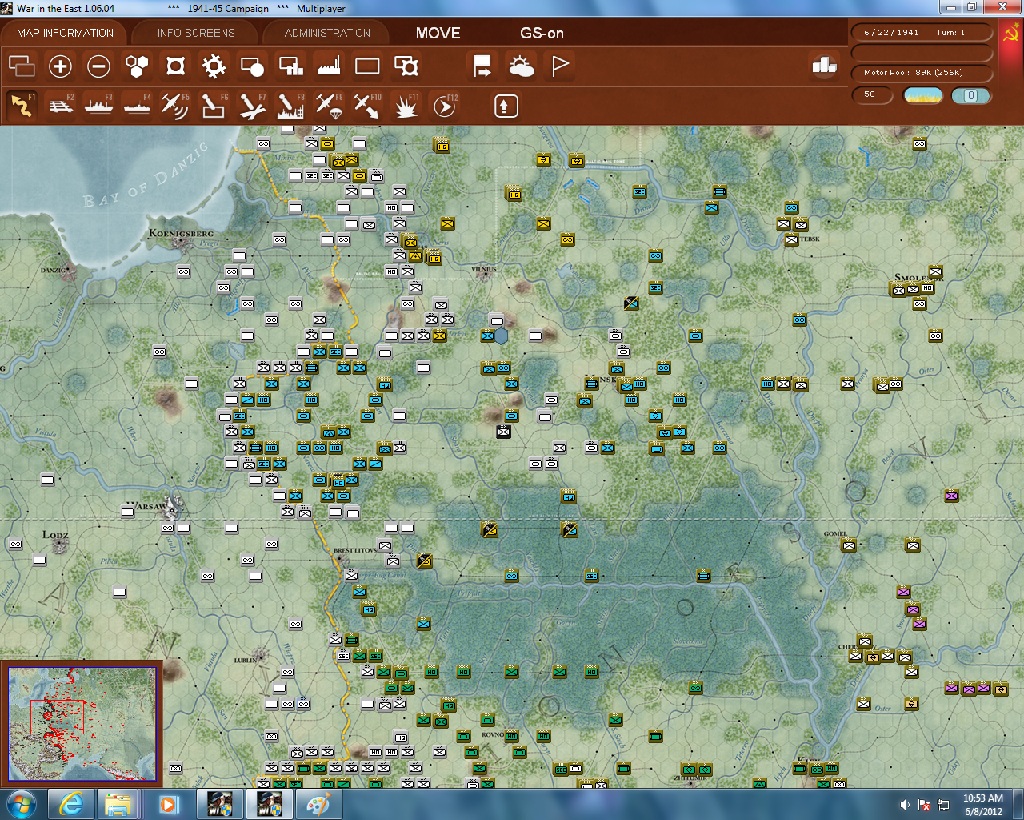The width and height of the screenshot is (1024, 820).
Task: Click the Lodz city label on the map
Action: tap(55, 534)
